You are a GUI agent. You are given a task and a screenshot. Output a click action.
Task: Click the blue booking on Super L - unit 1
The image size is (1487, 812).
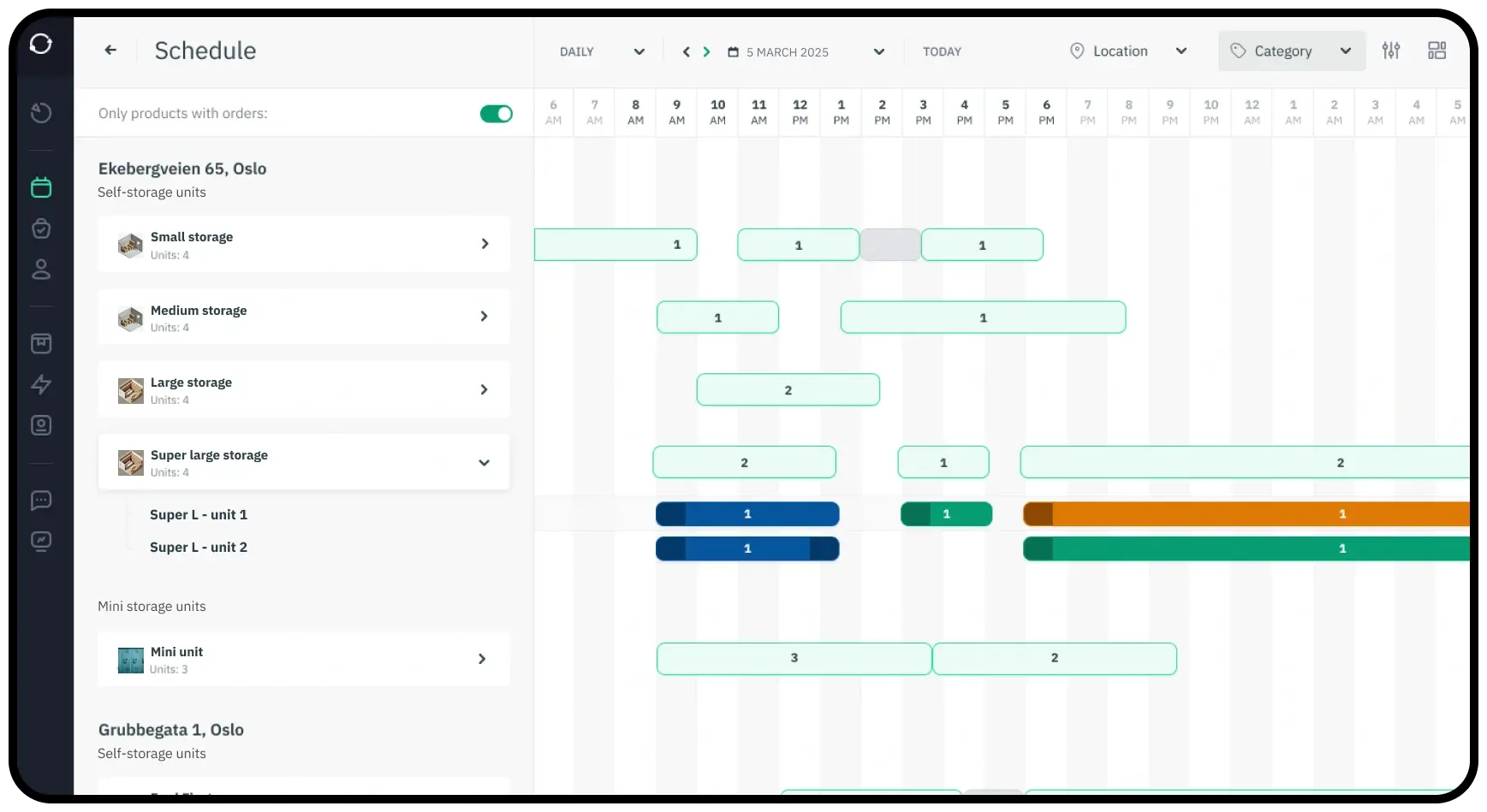point(747,514)
